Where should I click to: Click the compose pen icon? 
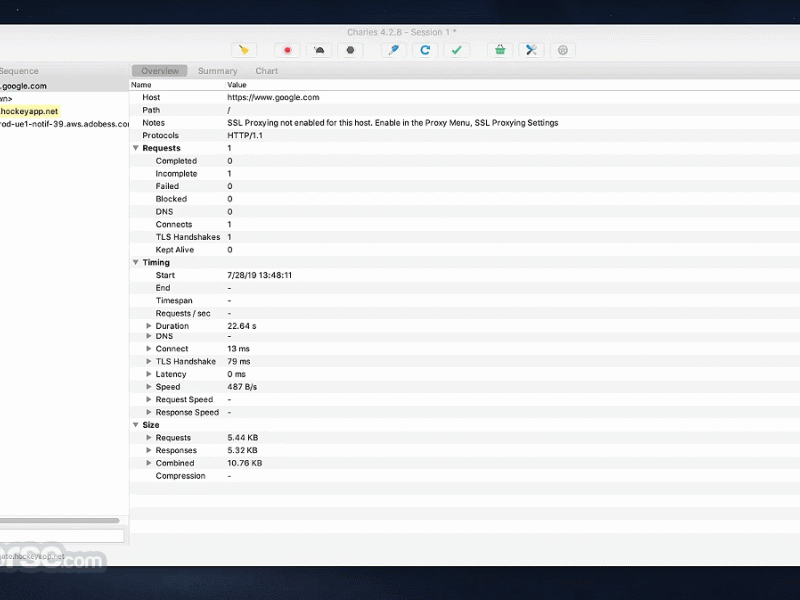(393, 50)
